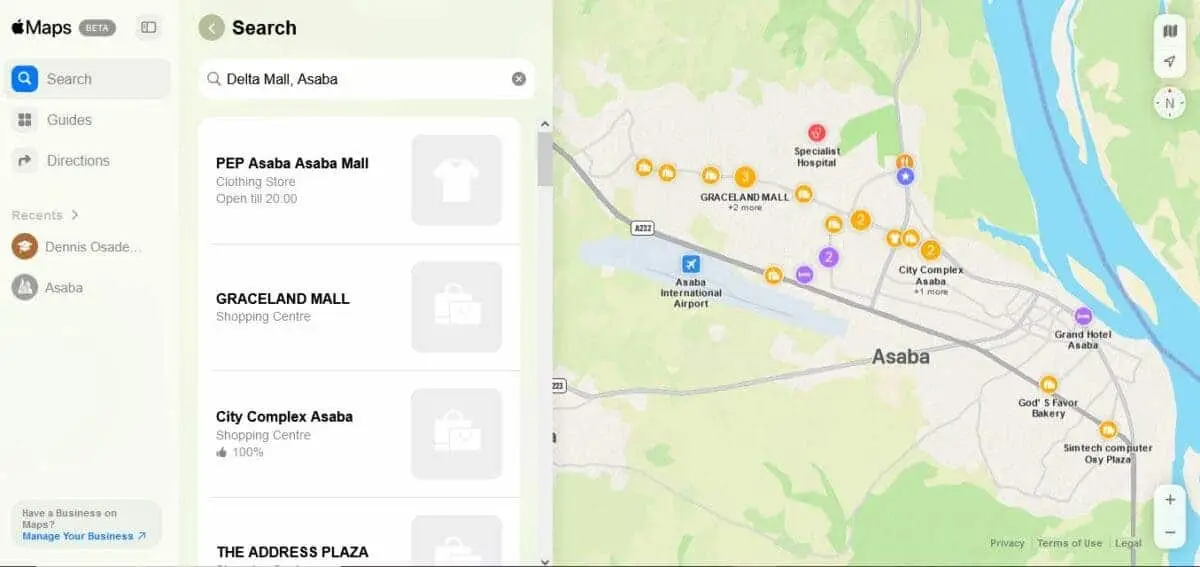This screenshot has height=567, width=1200.
Task: Click the results list scroll-down arrow
Action: [545, 560]
